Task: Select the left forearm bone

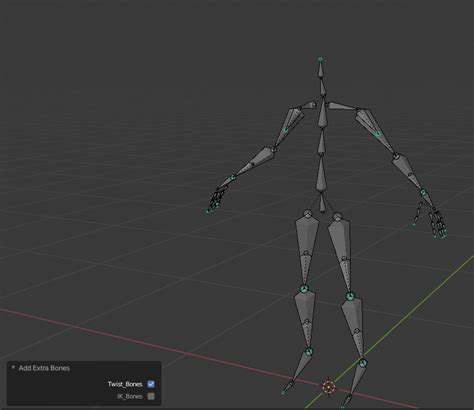Action: [255, 163]
